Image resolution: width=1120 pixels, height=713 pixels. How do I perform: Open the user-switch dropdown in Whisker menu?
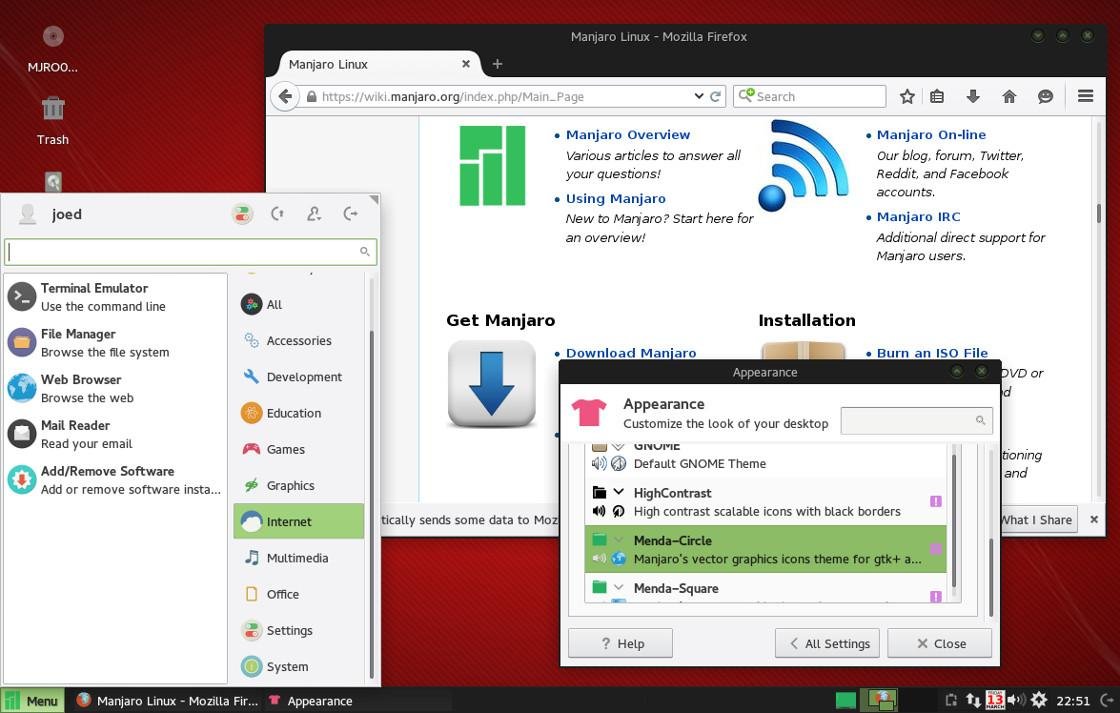click(314, 213)
